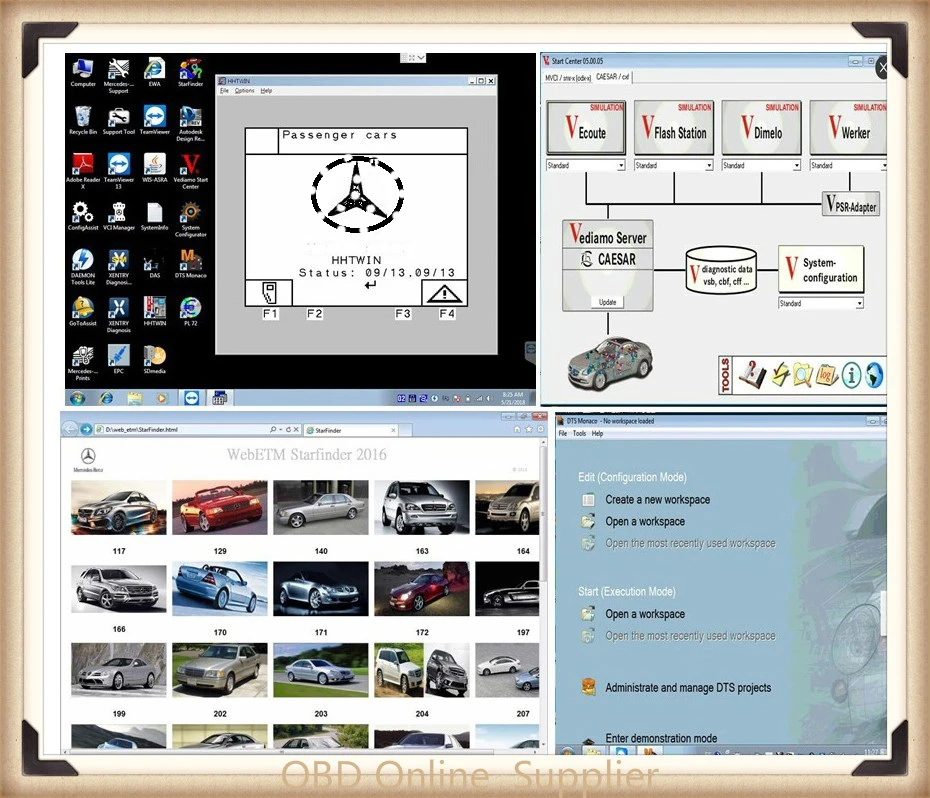930x798 pixels.
Task: Click the globe icon in Vediamo tools bar
Action: click(x=874, y=375)
